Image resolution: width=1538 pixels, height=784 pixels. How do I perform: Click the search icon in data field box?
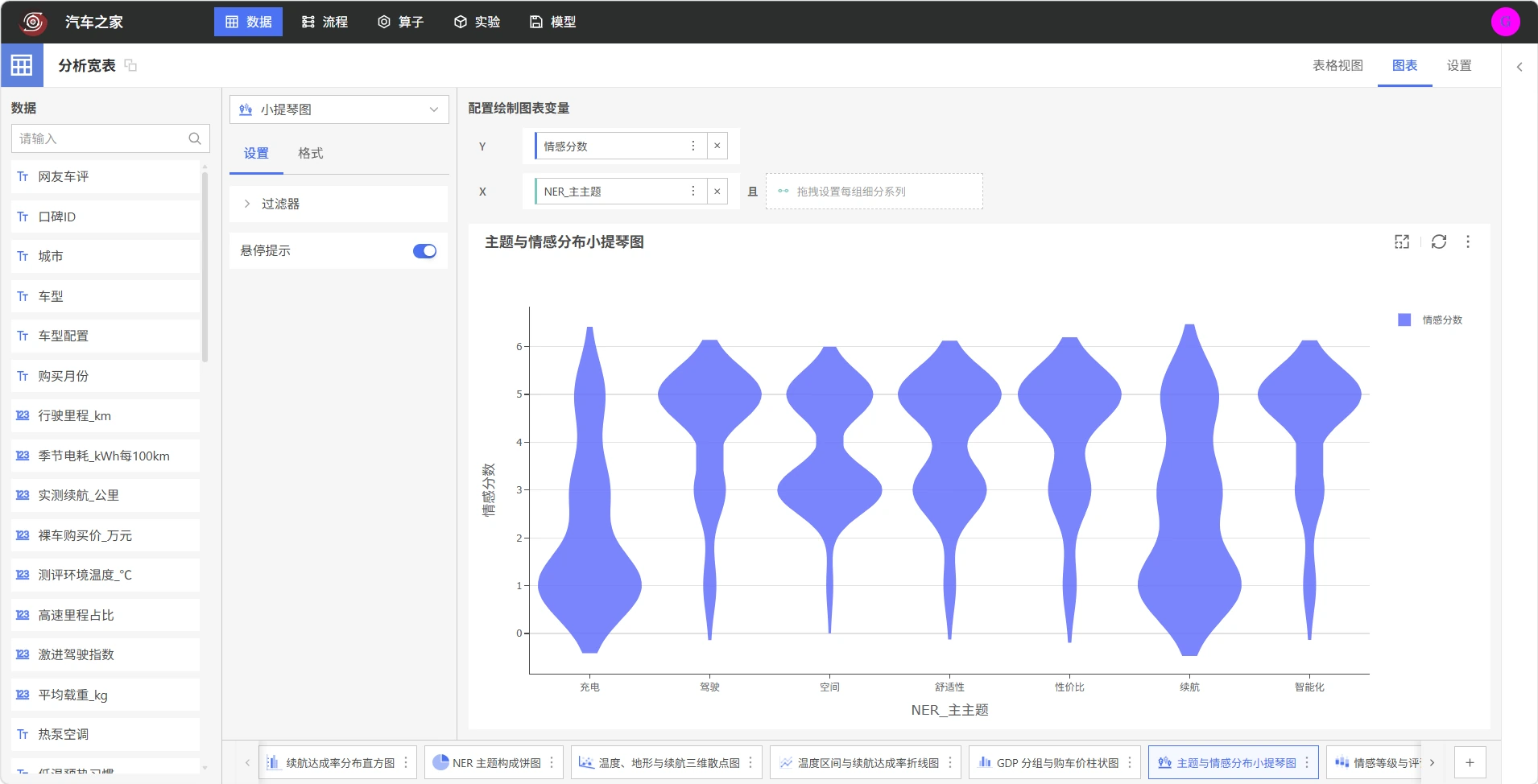195,138
